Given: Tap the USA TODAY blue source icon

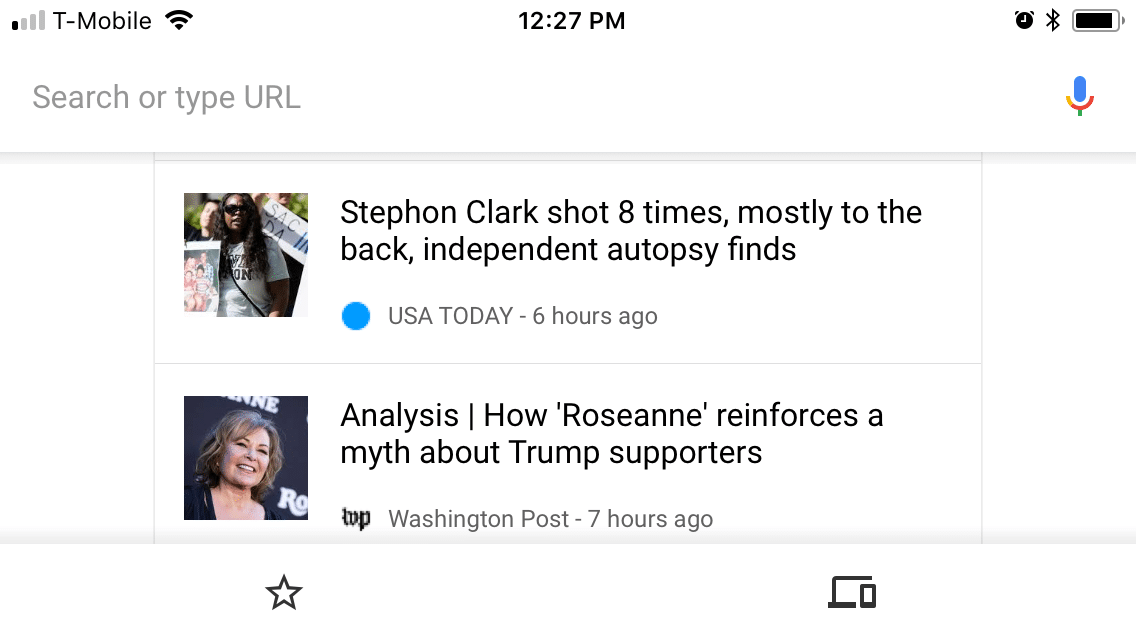Looking at the screenshot, I should coord(356,316).
